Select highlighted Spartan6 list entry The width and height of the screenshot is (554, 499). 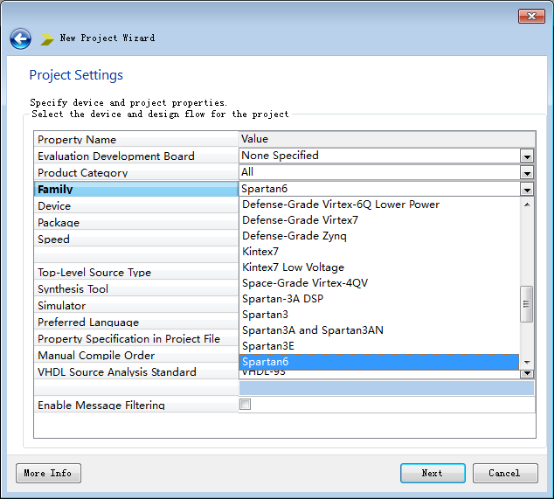[379, 362]
